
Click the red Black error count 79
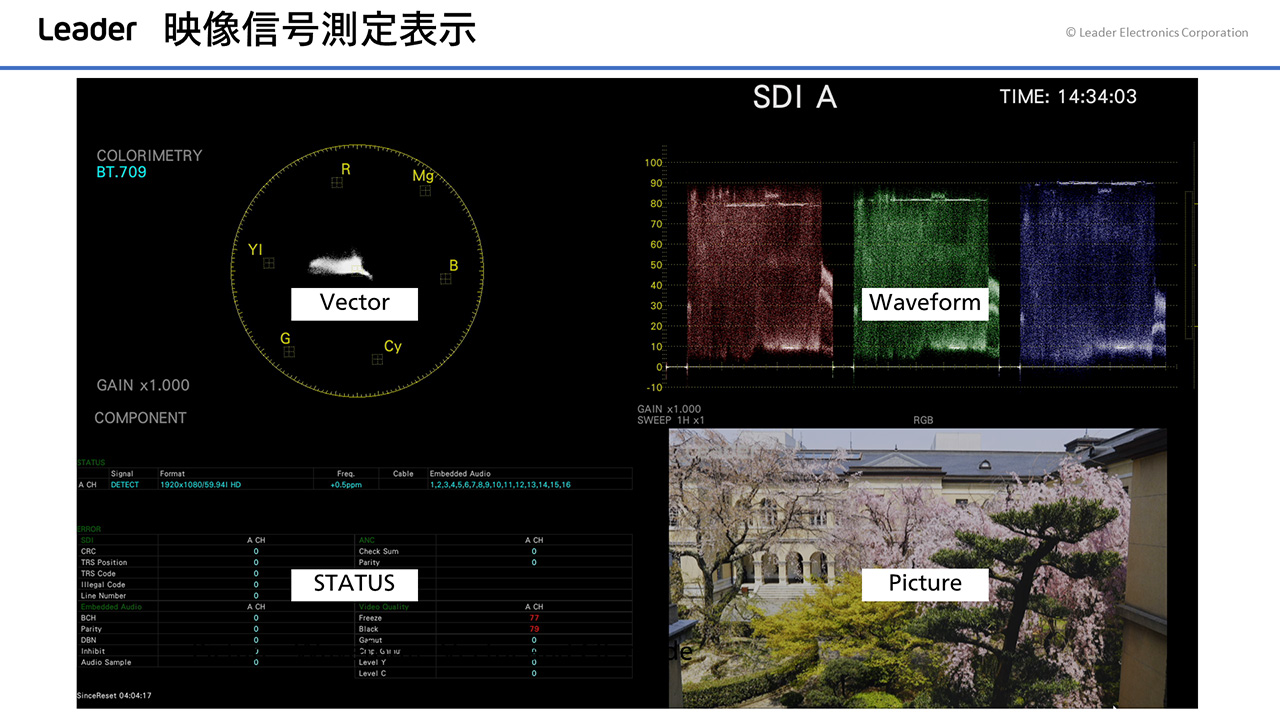coord(534,629)
